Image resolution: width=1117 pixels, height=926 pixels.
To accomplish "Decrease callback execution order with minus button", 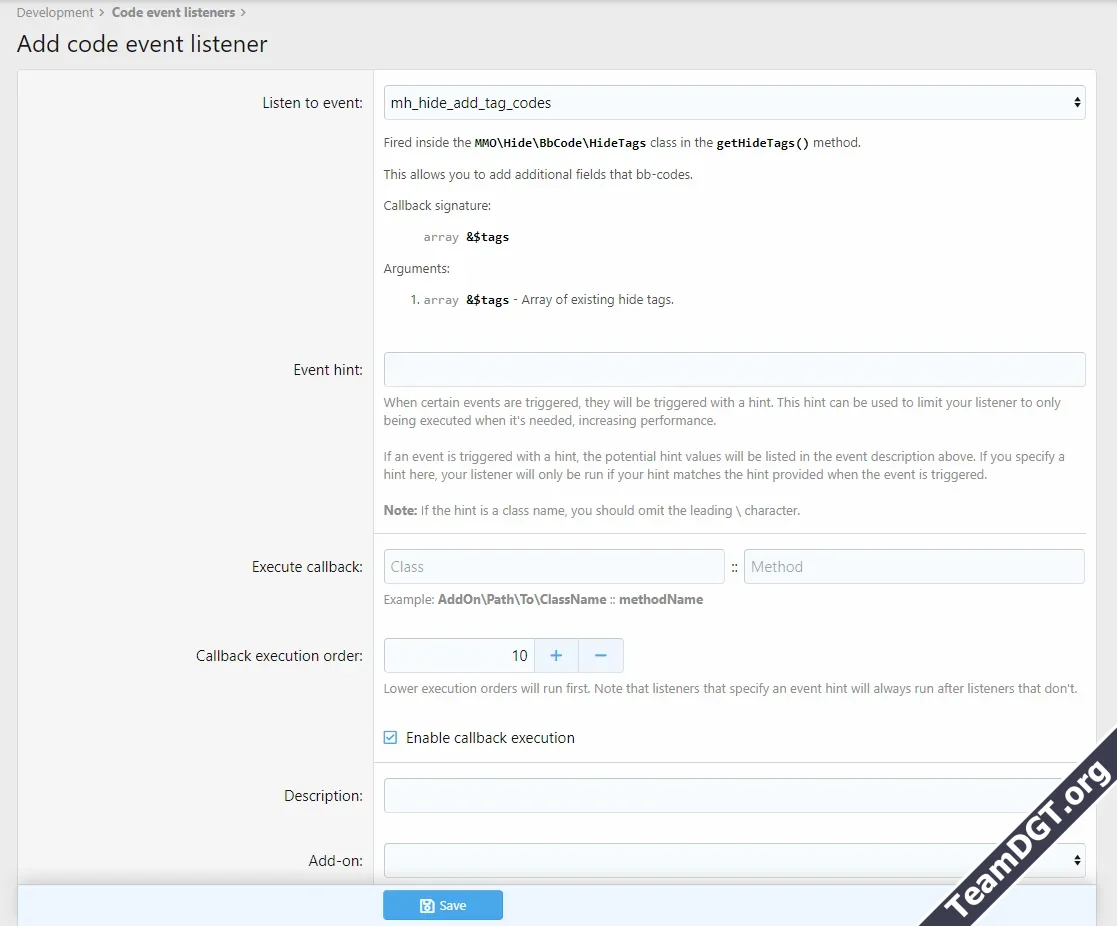I will click(x=601, y=656).
